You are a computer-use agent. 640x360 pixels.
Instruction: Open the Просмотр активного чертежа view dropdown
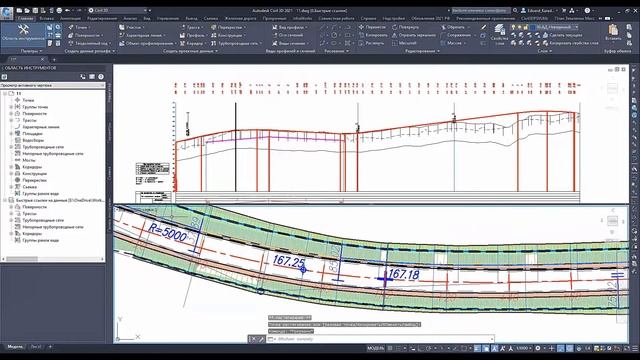click(x=53, y=85)
